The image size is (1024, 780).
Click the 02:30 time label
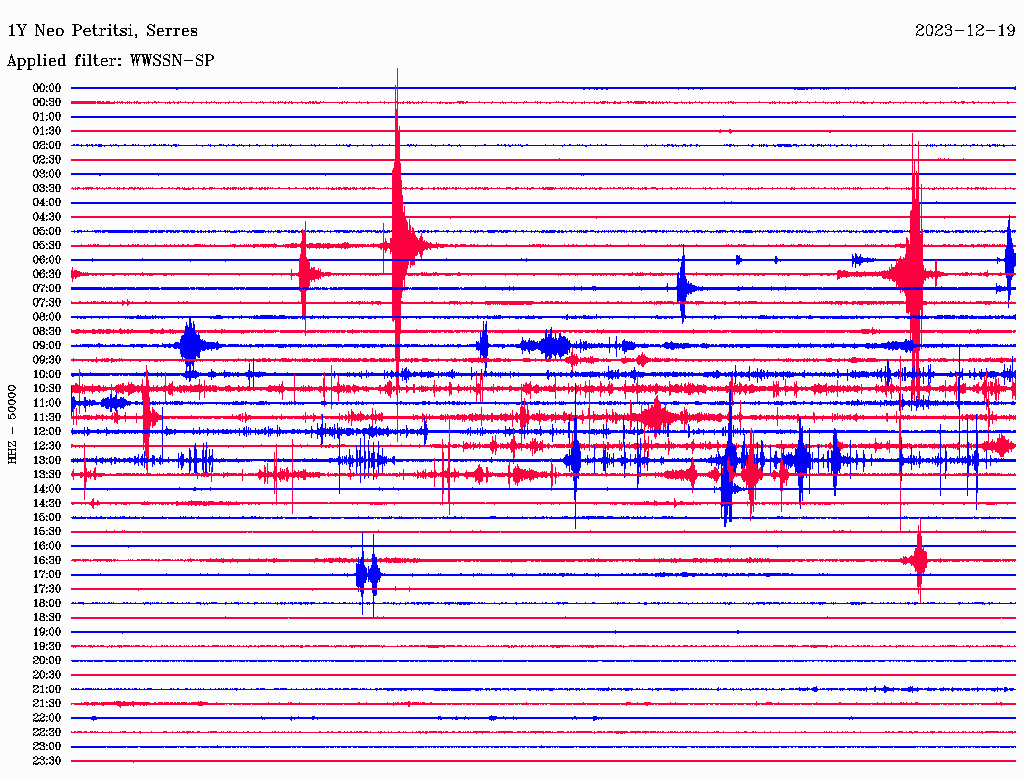click(47, 160)
